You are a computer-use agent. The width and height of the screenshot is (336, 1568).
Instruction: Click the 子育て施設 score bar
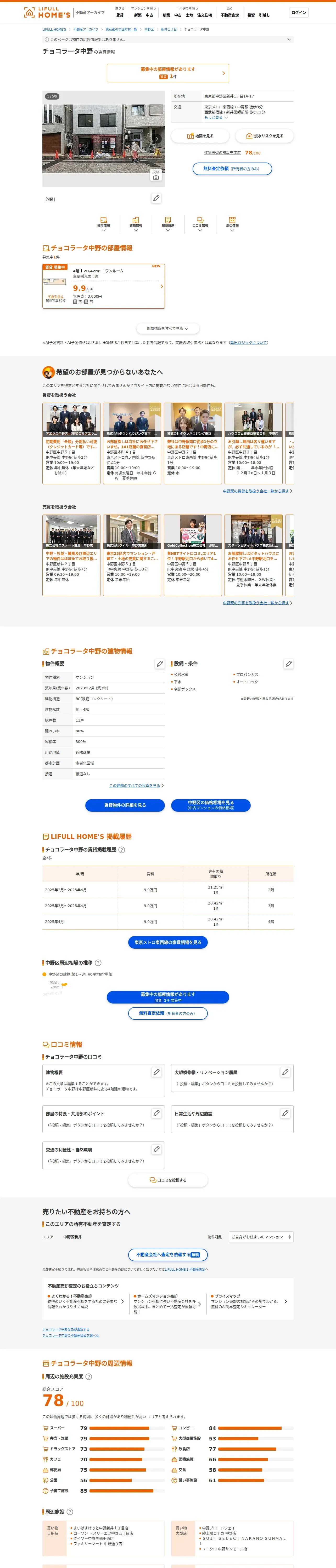tap(127, 1491)
